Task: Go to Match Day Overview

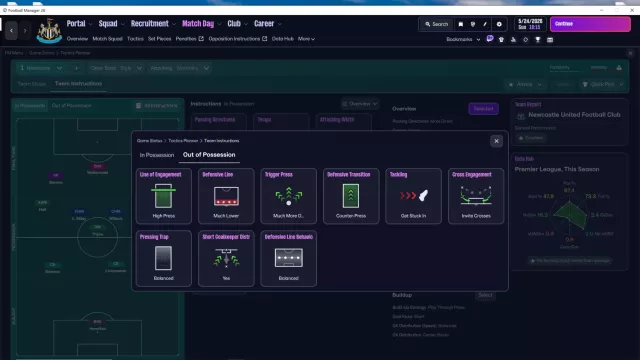Action: 77,39
